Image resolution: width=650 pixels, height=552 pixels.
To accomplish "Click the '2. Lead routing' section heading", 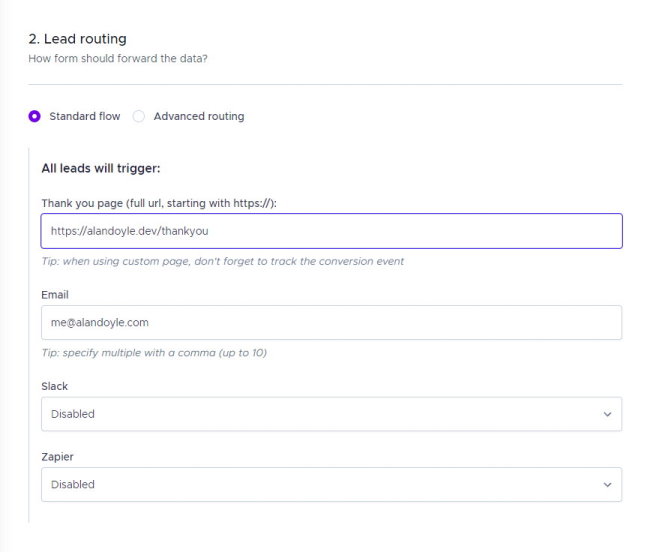I will tap(78, 39).
